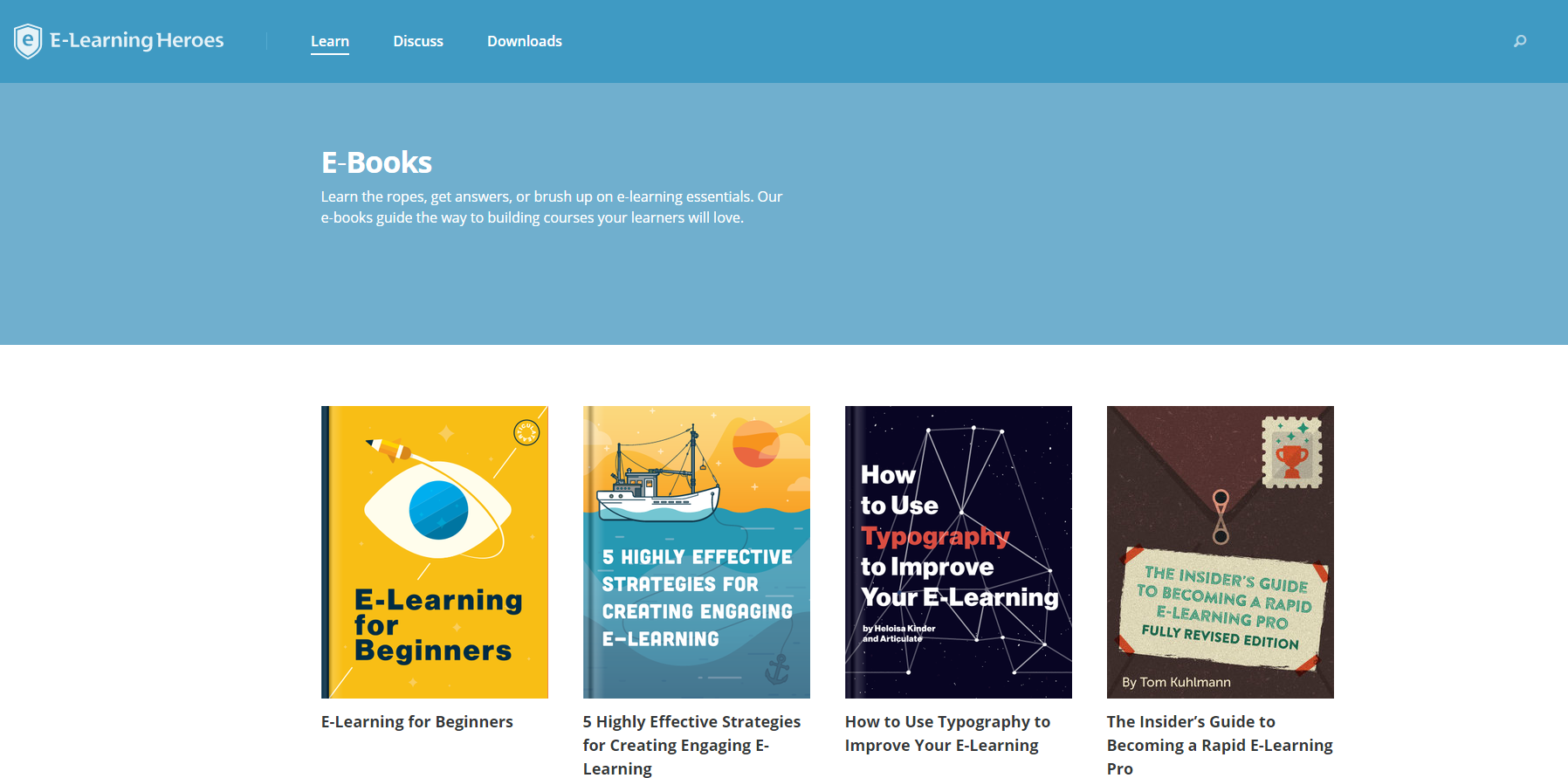Image resolution: width=1568 pixels, height=778 pixels.
Task: Click the 'Learn the ropes' description text
Action: [x=552, y=207]
